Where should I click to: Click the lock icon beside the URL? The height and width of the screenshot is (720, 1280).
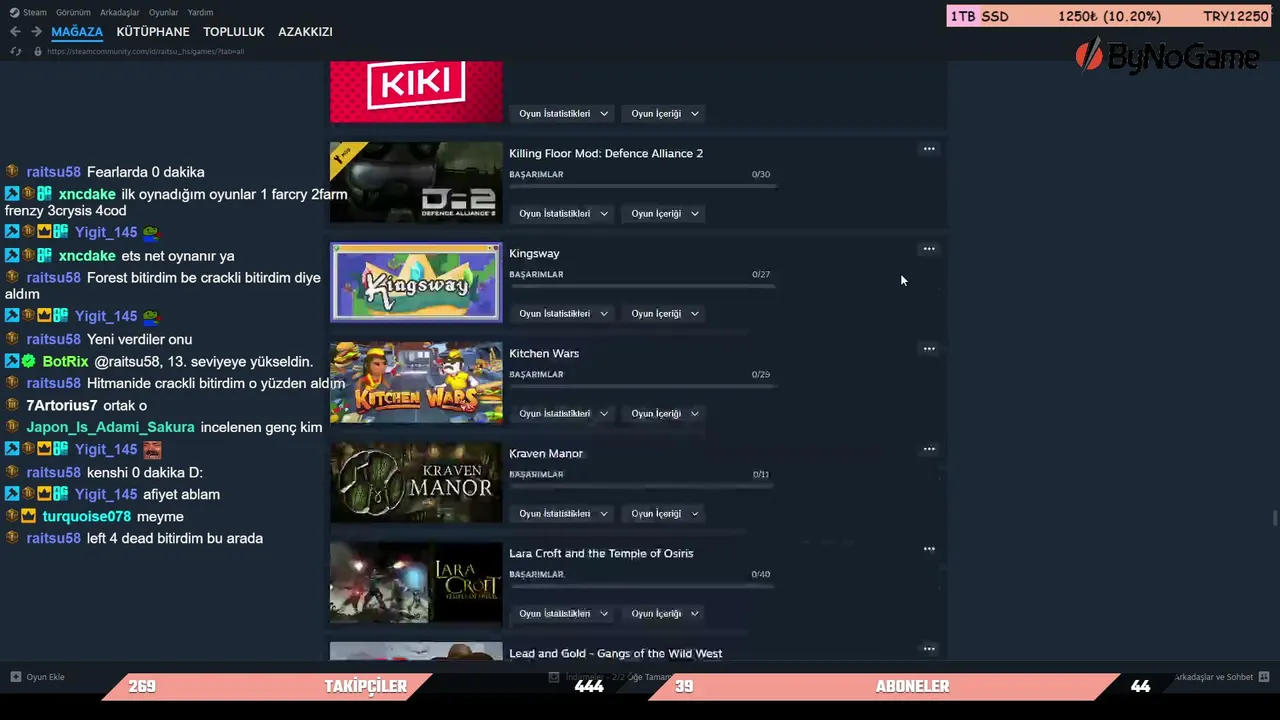(x=37, y=51)
